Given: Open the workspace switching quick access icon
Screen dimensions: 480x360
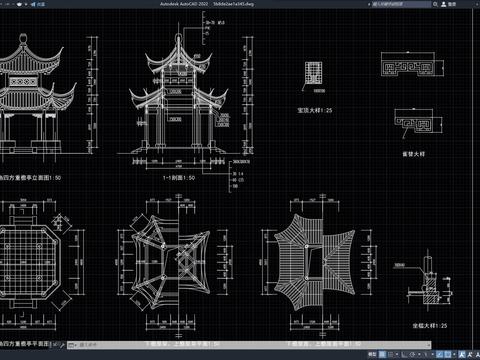Looking at the screenshot, I should click(19, 4).
